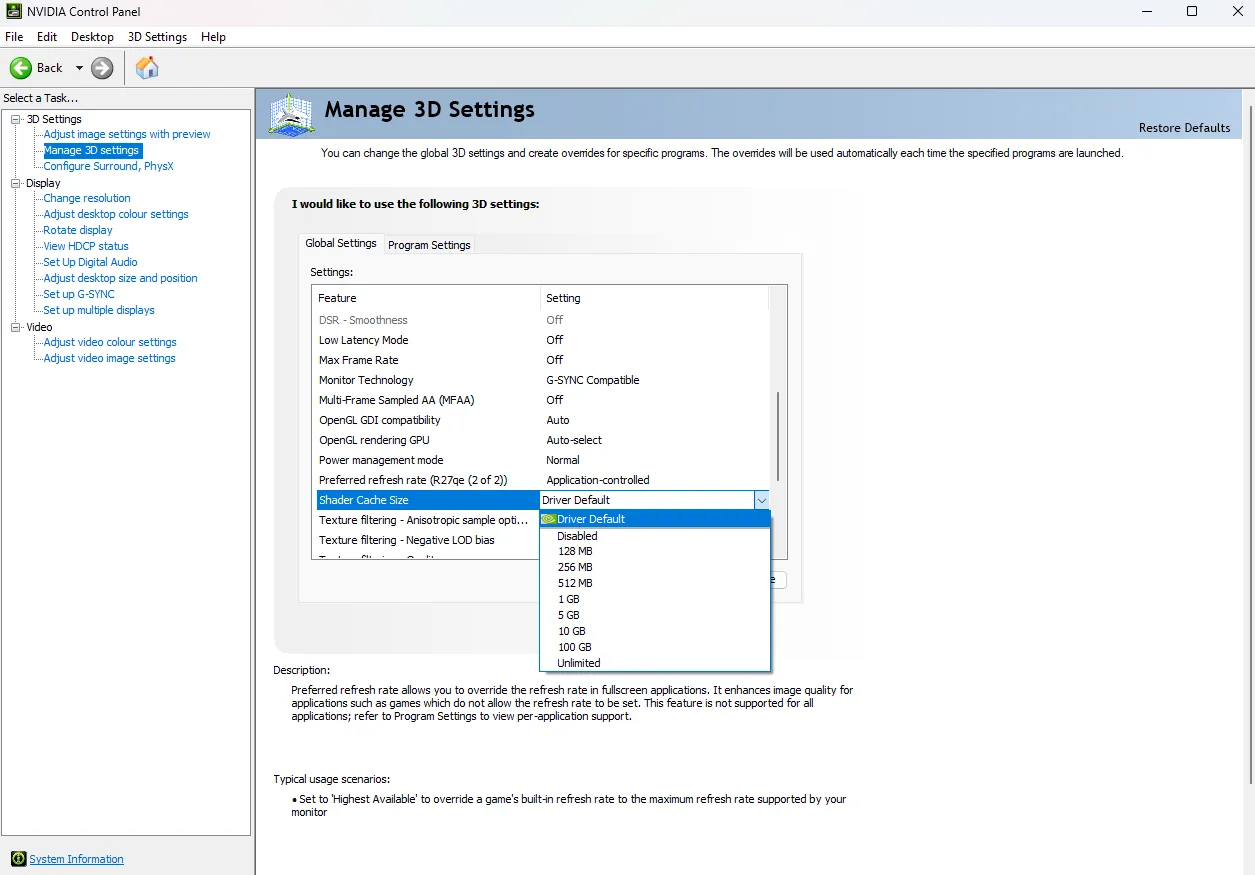Choose Driver Default option in list

click(655, 519)
